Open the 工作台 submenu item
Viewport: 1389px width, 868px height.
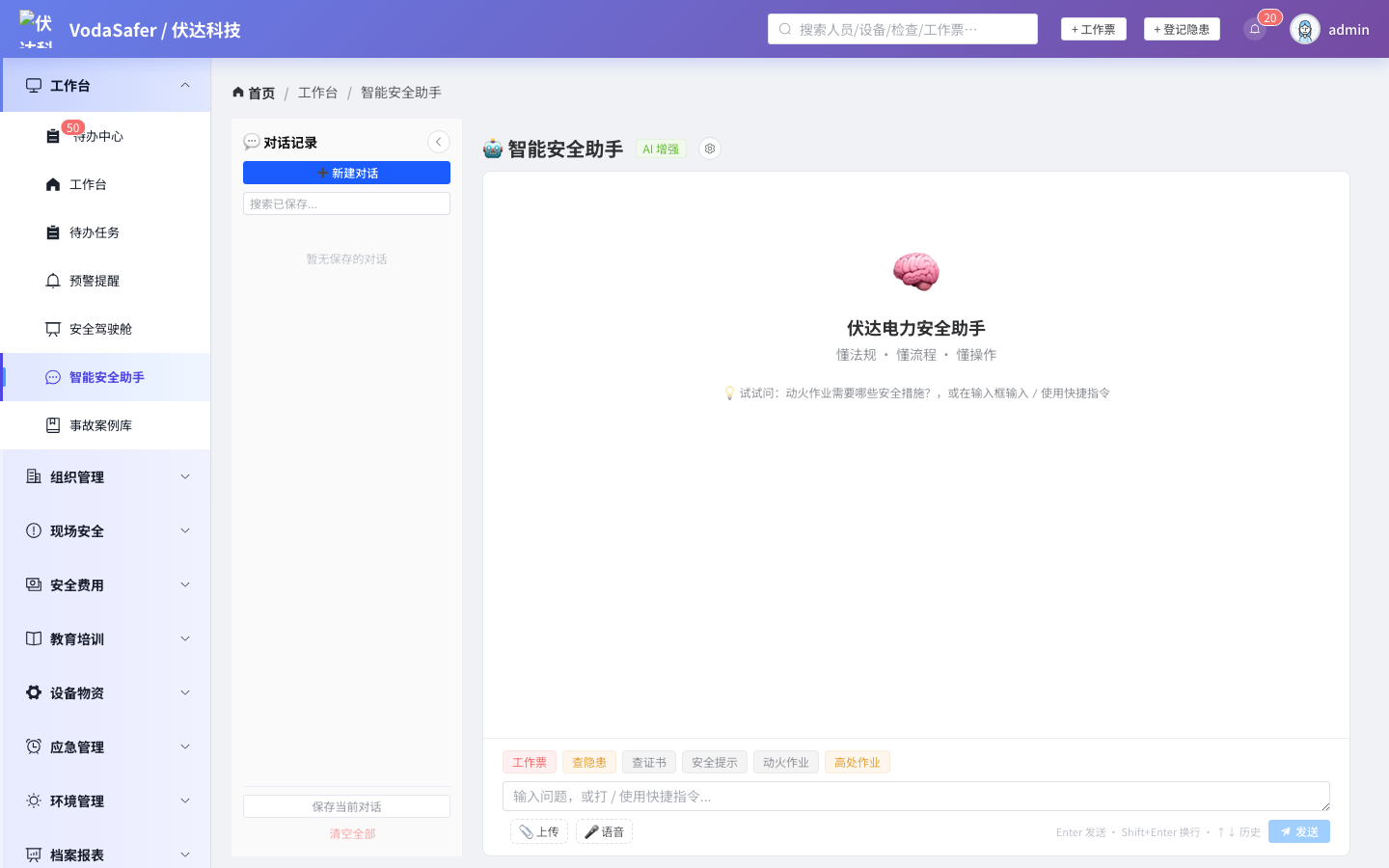pos(105,184)
